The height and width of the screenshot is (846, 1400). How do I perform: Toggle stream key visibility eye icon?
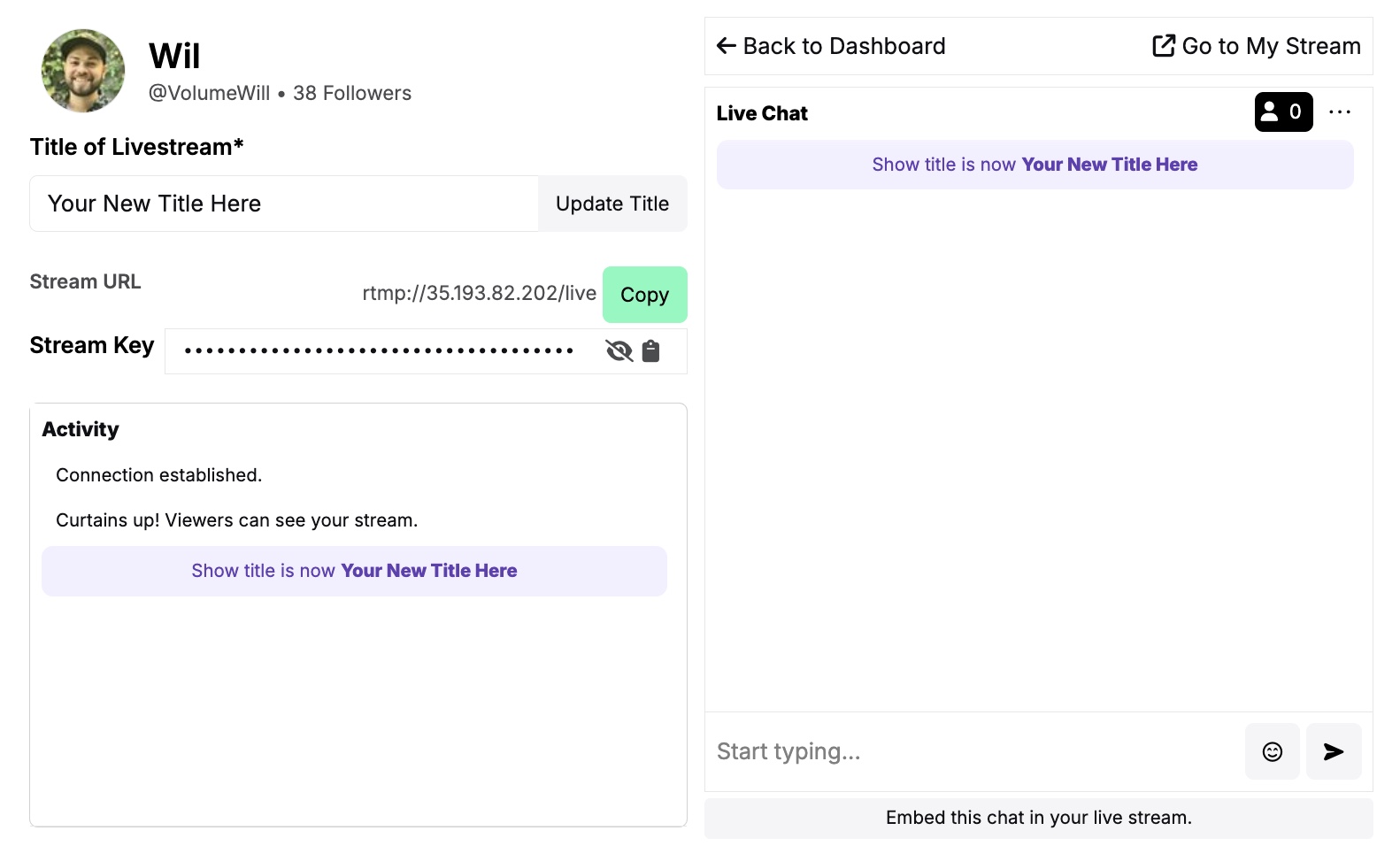[619, 351]
